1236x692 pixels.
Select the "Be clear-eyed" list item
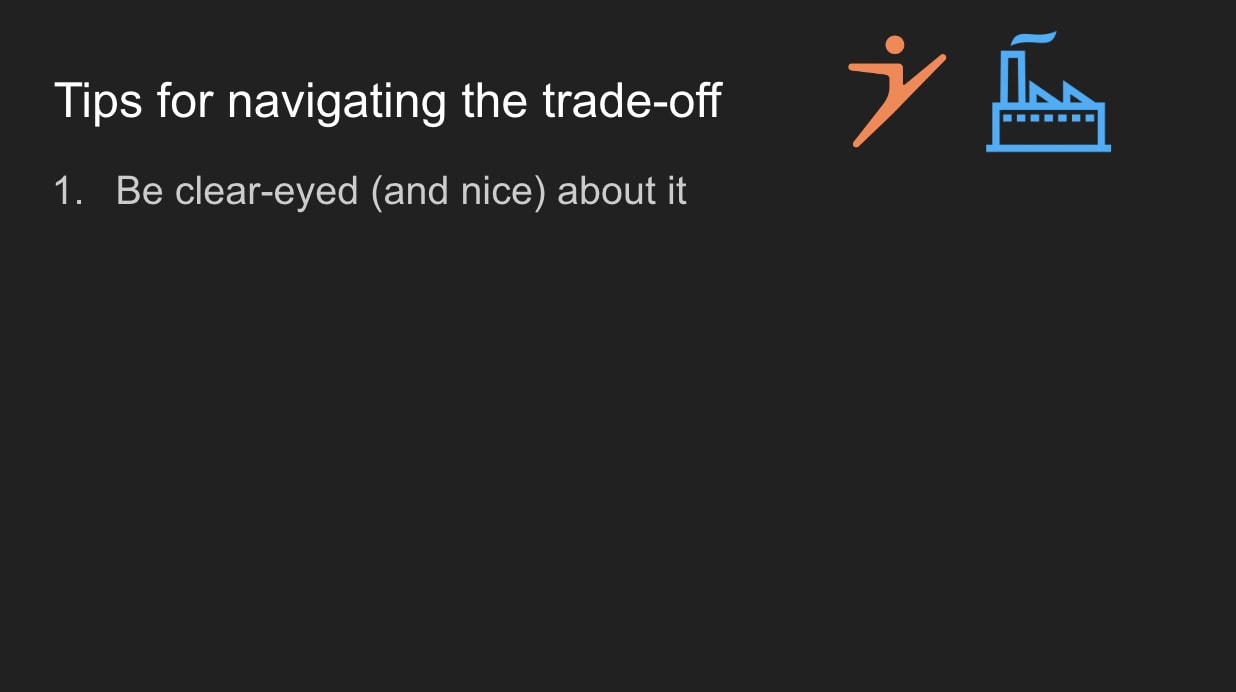coord(401,190)
